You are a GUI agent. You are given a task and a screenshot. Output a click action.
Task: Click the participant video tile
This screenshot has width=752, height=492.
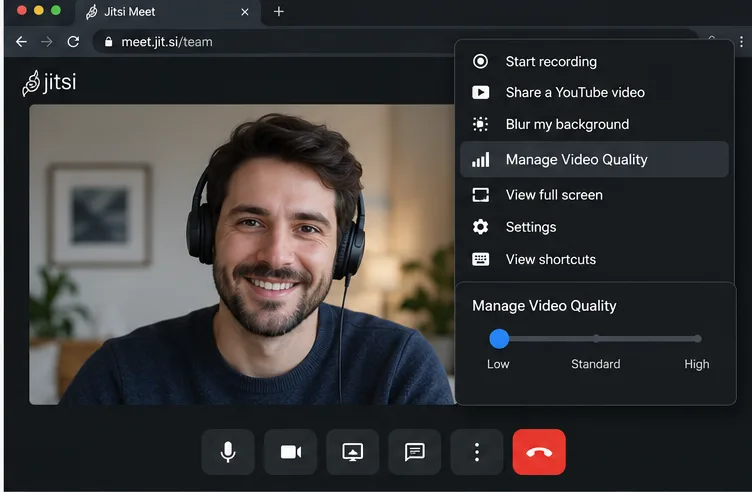tap(242, 254)
